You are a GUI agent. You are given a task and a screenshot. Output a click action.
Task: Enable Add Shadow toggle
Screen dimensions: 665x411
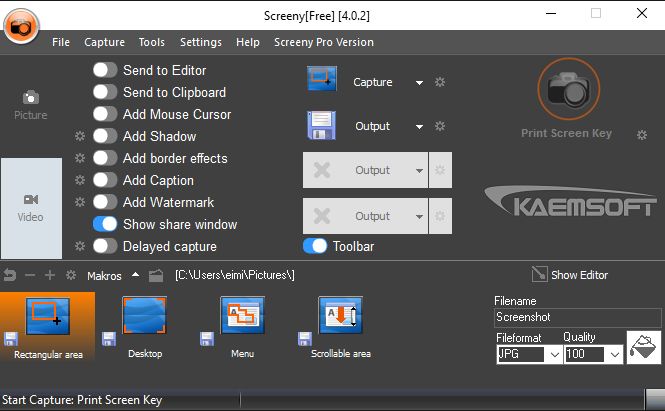(x=105, y=136)
